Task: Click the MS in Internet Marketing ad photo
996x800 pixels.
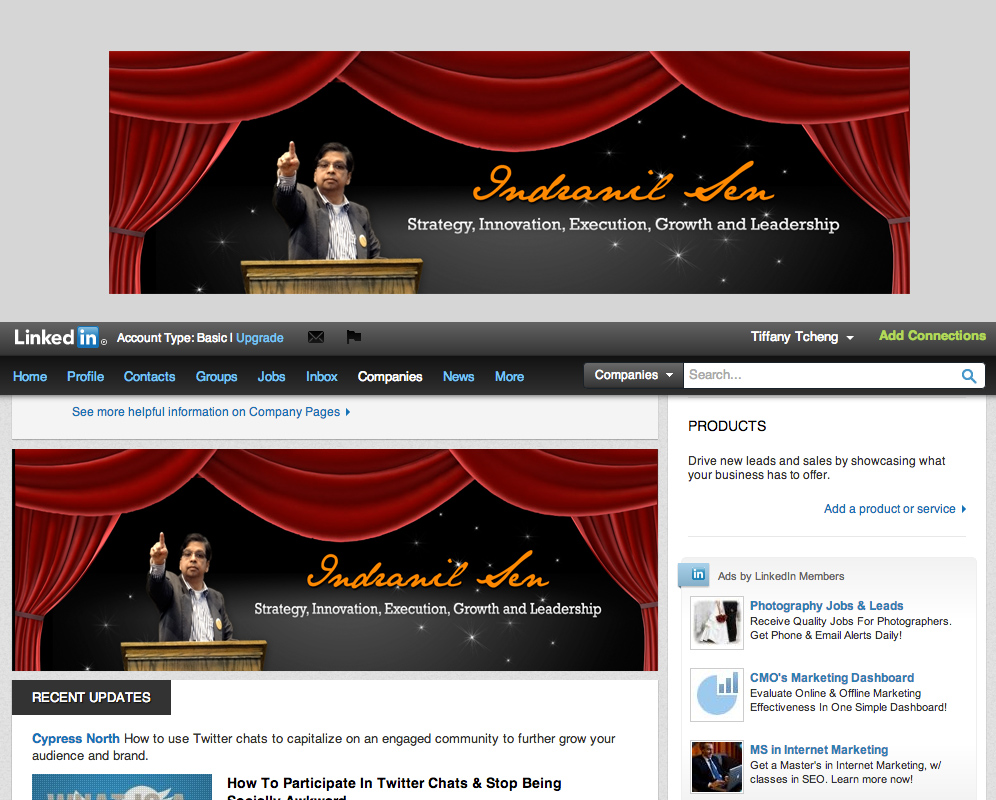Action: [716, 766]
